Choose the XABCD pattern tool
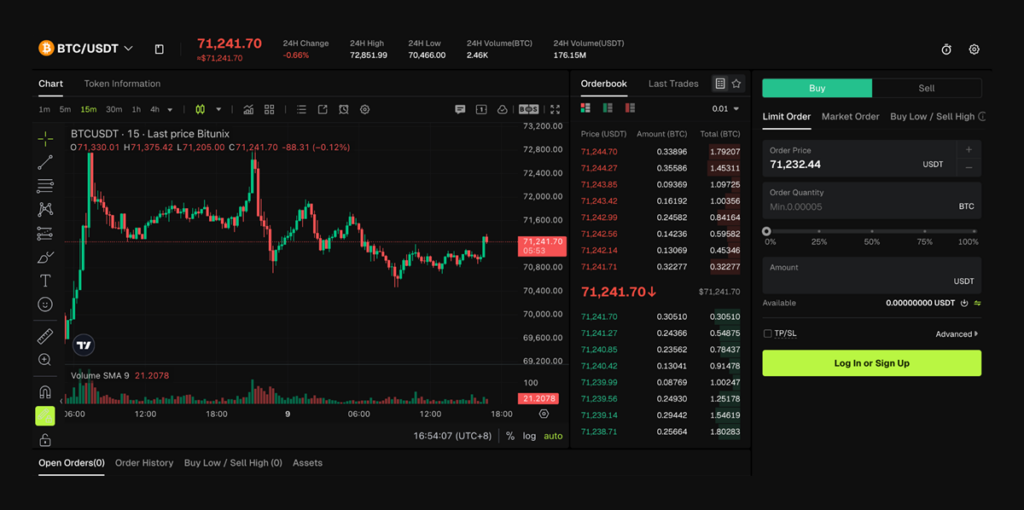 (45, 209)
